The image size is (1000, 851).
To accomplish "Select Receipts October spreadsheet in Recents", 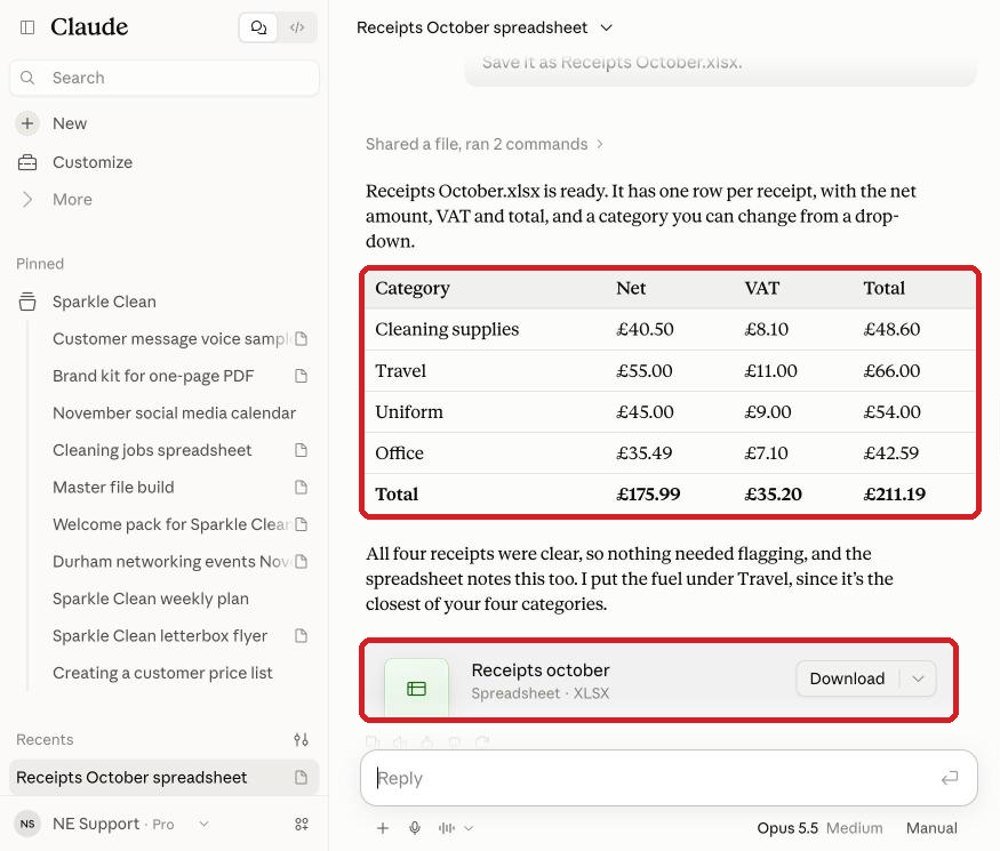I will [x=164, y=777].
